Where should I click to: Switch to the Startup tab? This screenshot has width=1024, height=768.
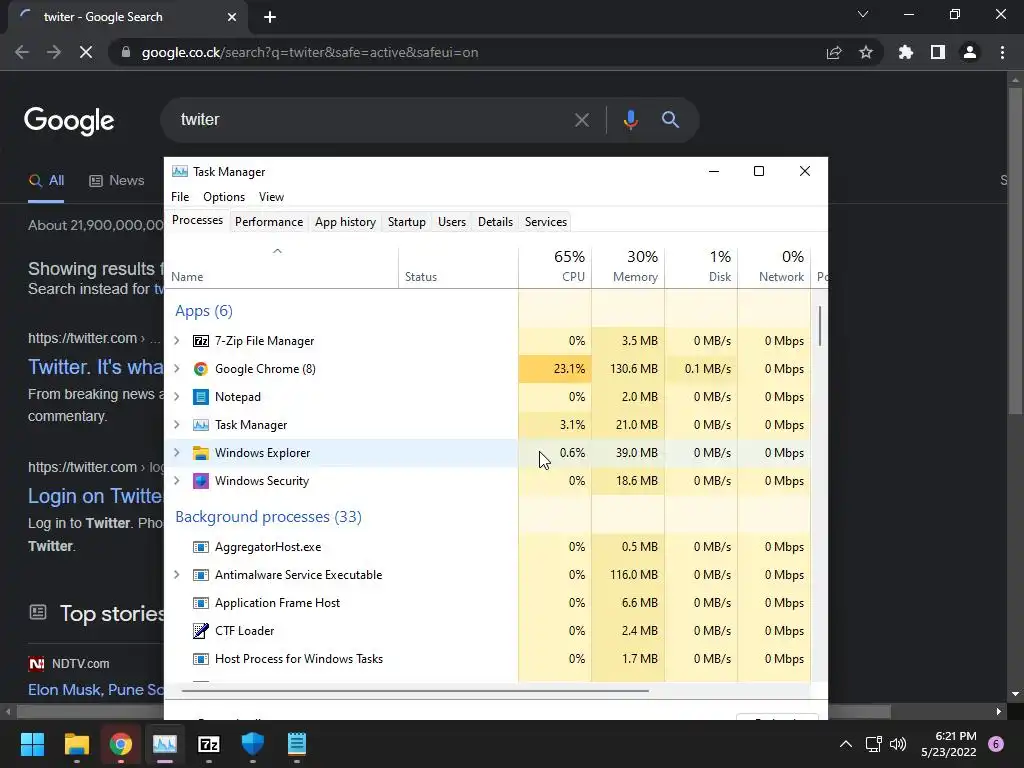pos(407,222)
